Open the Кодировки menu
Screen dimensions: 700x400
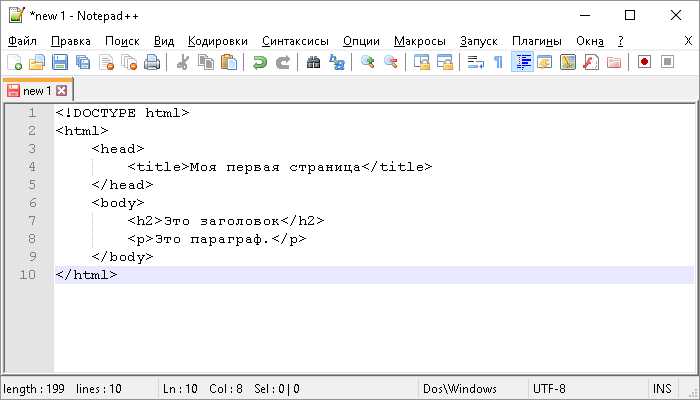217,41
